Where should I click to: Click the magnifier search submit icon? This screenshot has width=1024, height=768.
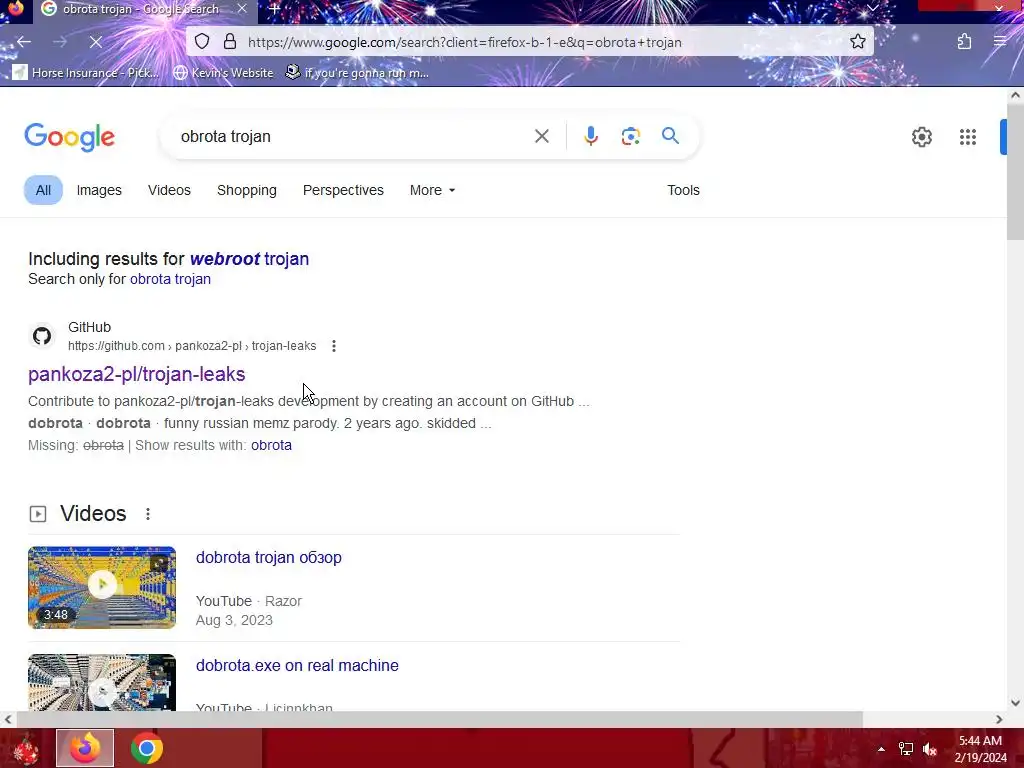pyautogui.click(x=670, y=136)
